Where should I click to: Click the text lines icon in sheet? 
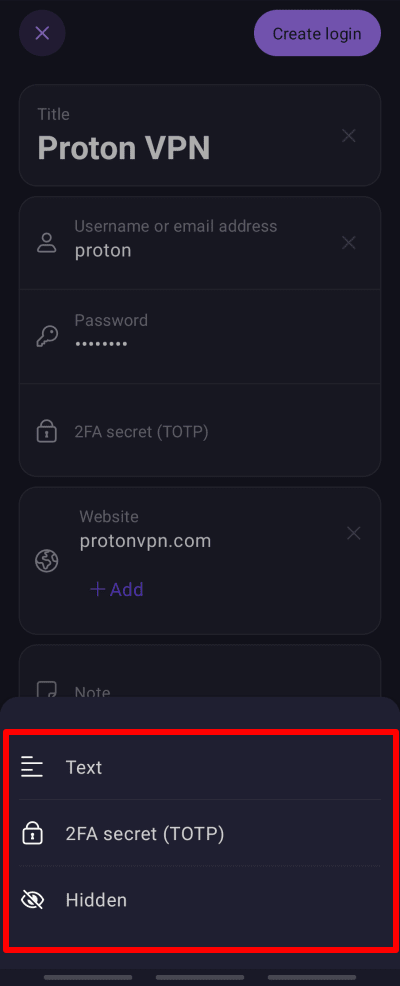point(31,767)
